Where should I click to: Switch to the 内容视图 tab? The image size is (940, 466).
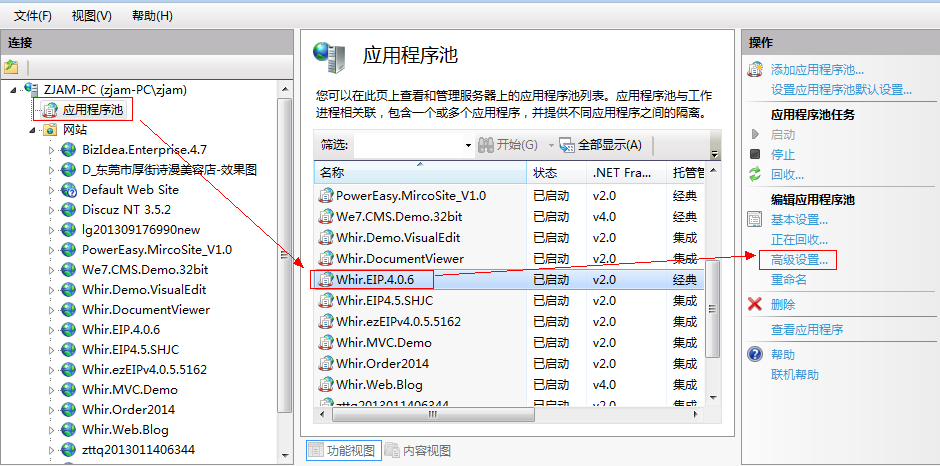click(418, 451)
